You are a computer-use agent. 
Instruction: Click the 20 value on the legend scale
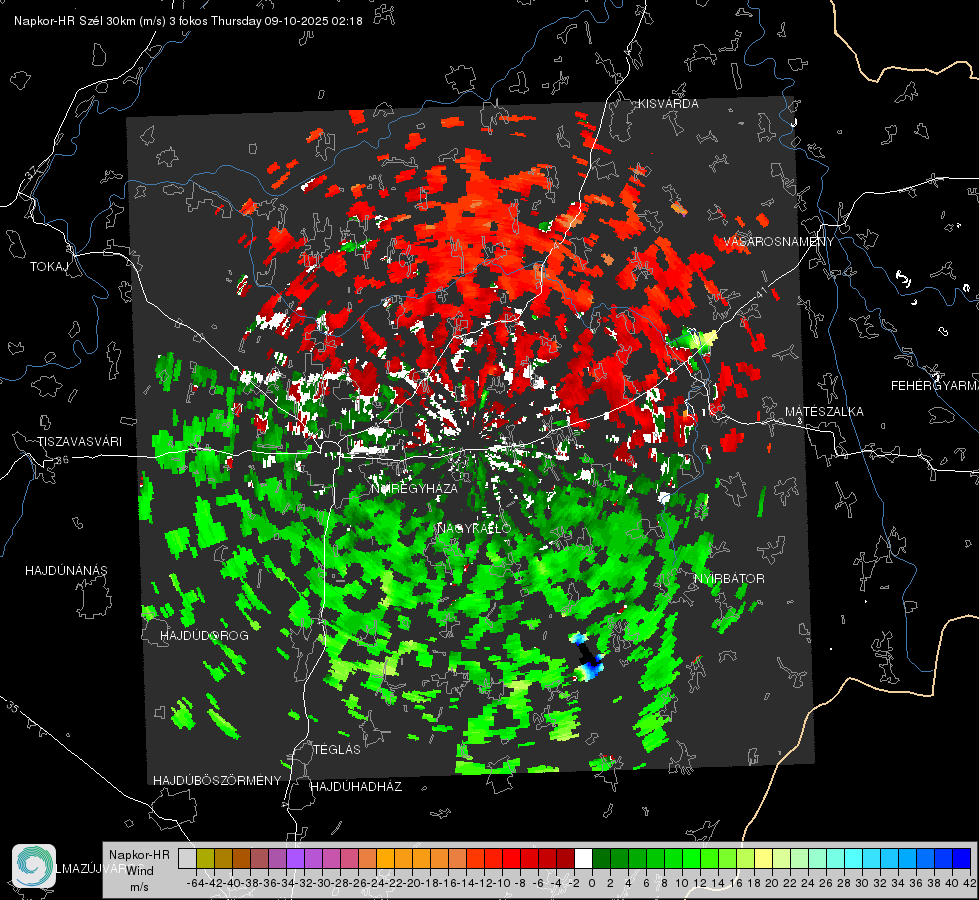[772, 883]
